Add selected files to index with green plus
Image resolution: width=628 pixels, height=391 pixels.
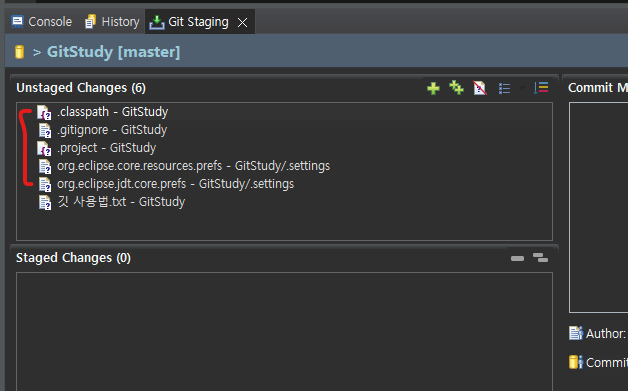(x=433, y=88)
